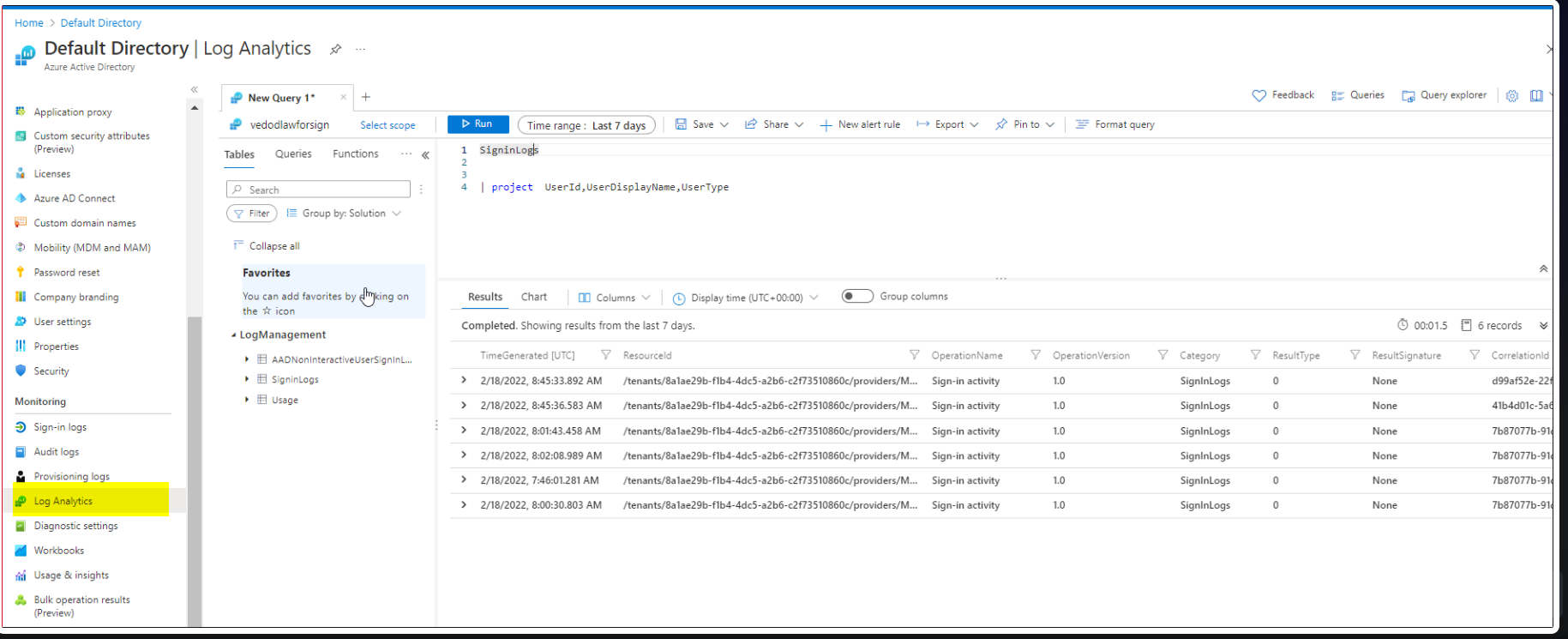Open the more options ellipsis beside title
The width and height of the screenshot is (1568, 639).
[360, 50]
